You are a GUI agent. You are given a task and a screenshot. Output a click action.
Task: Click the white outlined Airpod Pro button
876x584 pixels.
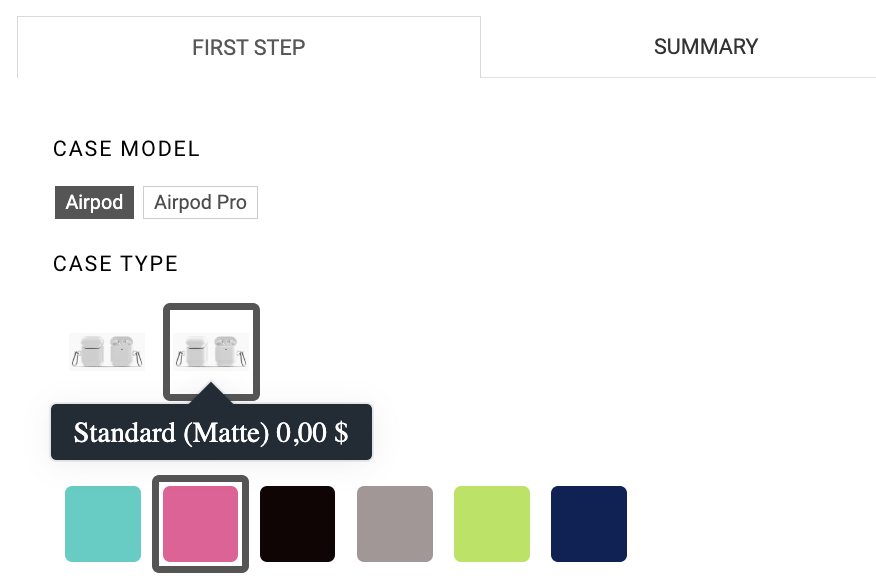200,202
